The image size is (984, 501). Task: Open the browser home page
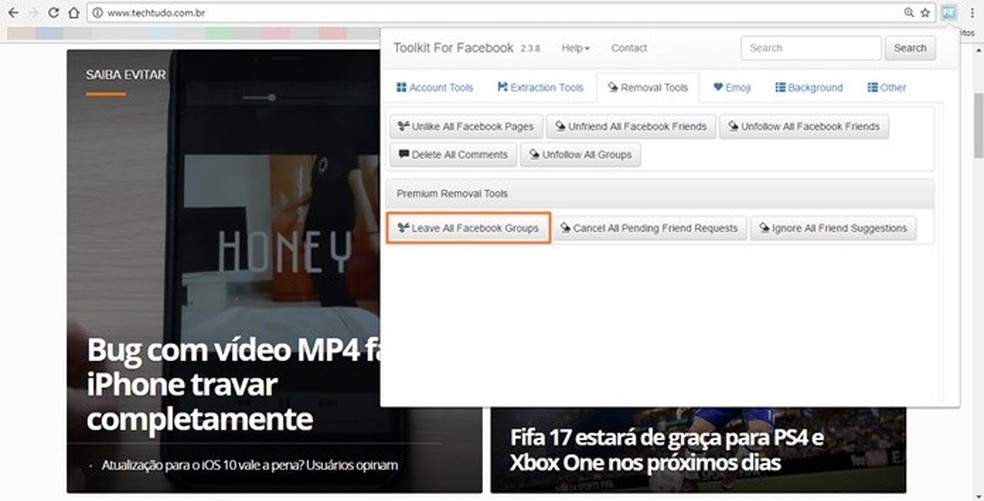(73, 13)
